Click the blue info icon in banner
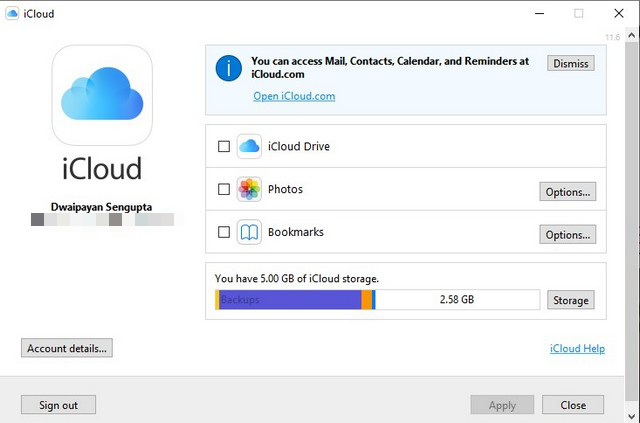Image resolution: width=640 pixels, height=423 pixels. click(x=229, y=68)
